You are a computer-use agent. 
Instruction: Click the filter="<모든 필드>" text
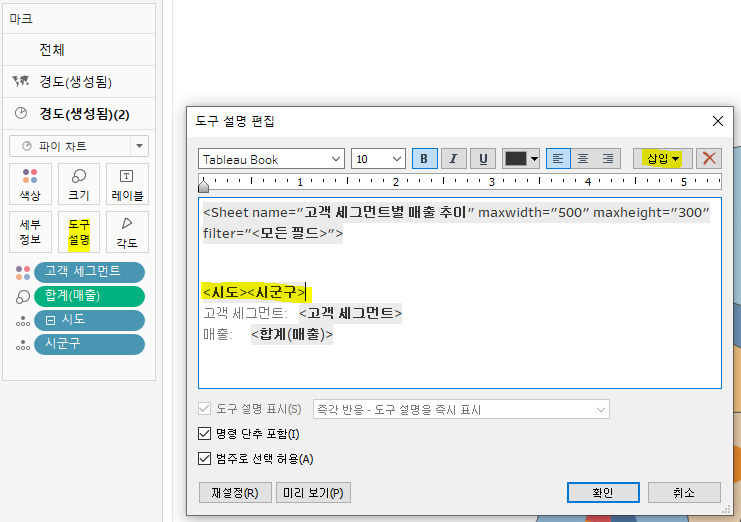point(273,233)
